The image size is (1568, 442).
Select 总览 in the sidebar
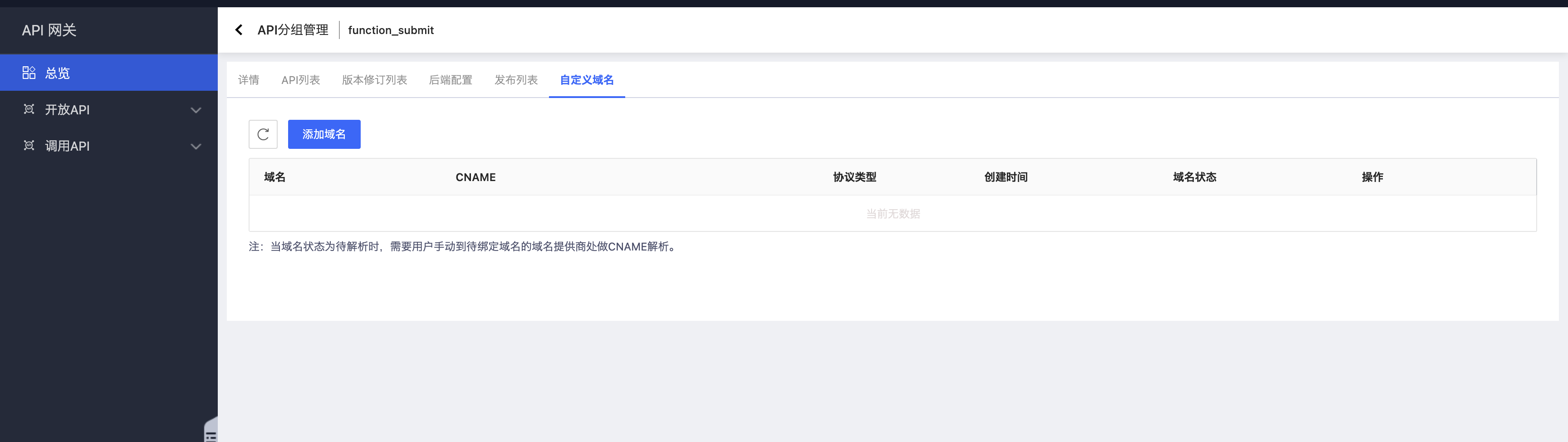(109, 73)
